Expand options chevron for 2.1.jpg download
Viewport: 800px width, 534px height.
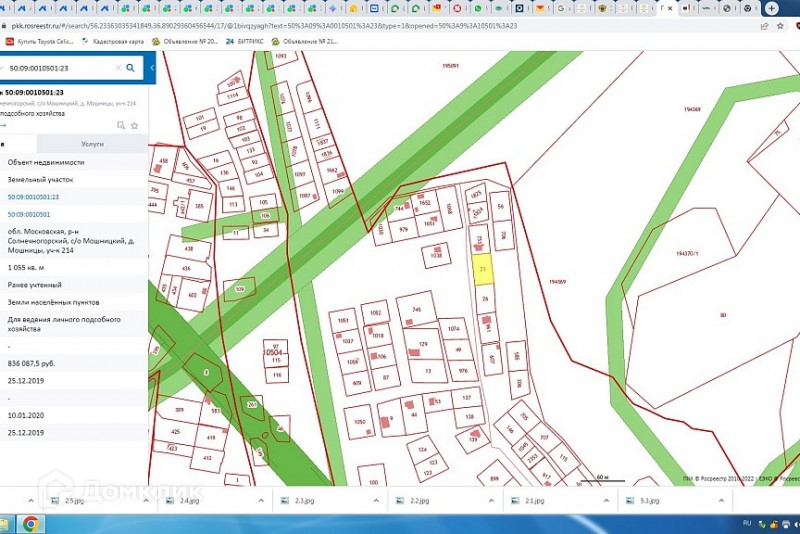606,501
